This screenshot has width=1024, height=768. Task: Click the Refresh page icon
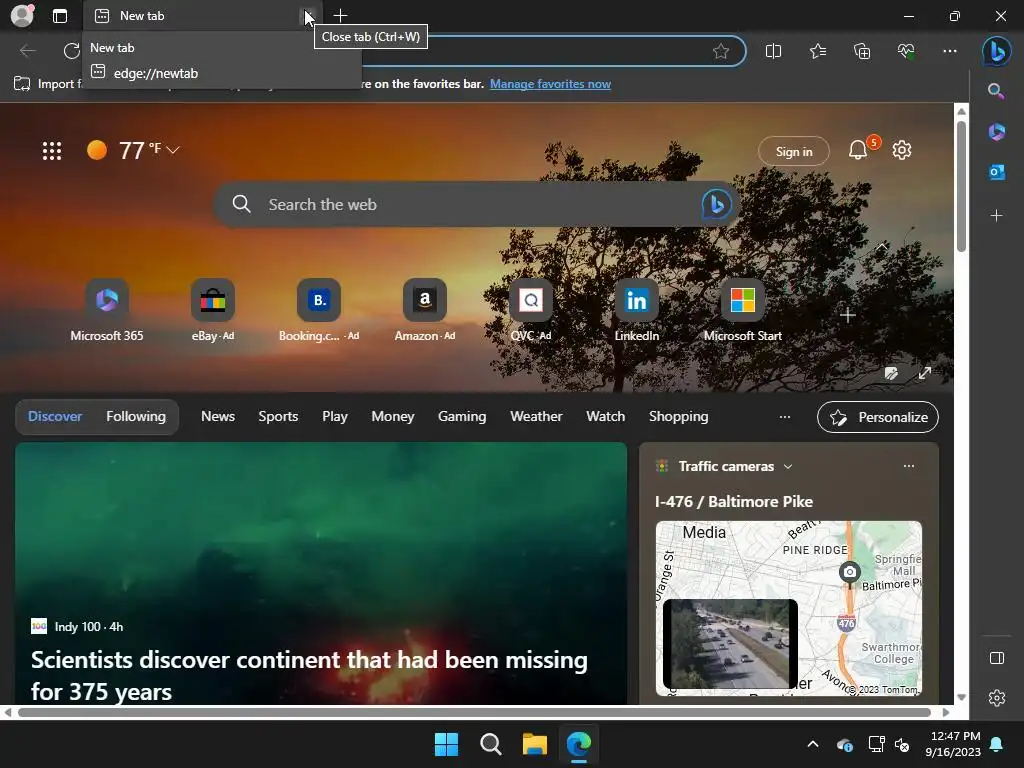(71, 50)
